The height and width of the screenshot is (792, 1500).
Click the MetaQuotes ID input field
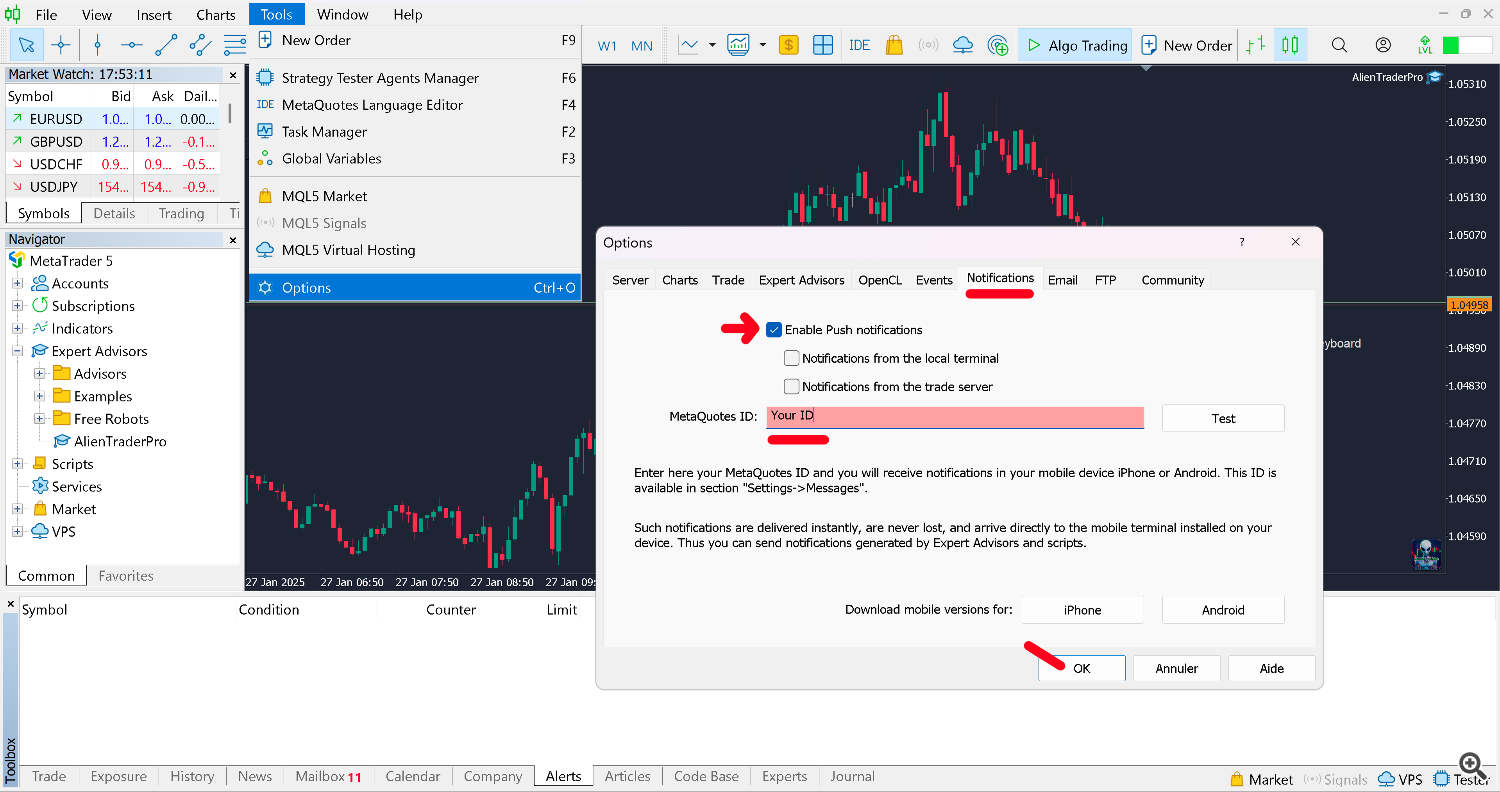coord(955,417)
